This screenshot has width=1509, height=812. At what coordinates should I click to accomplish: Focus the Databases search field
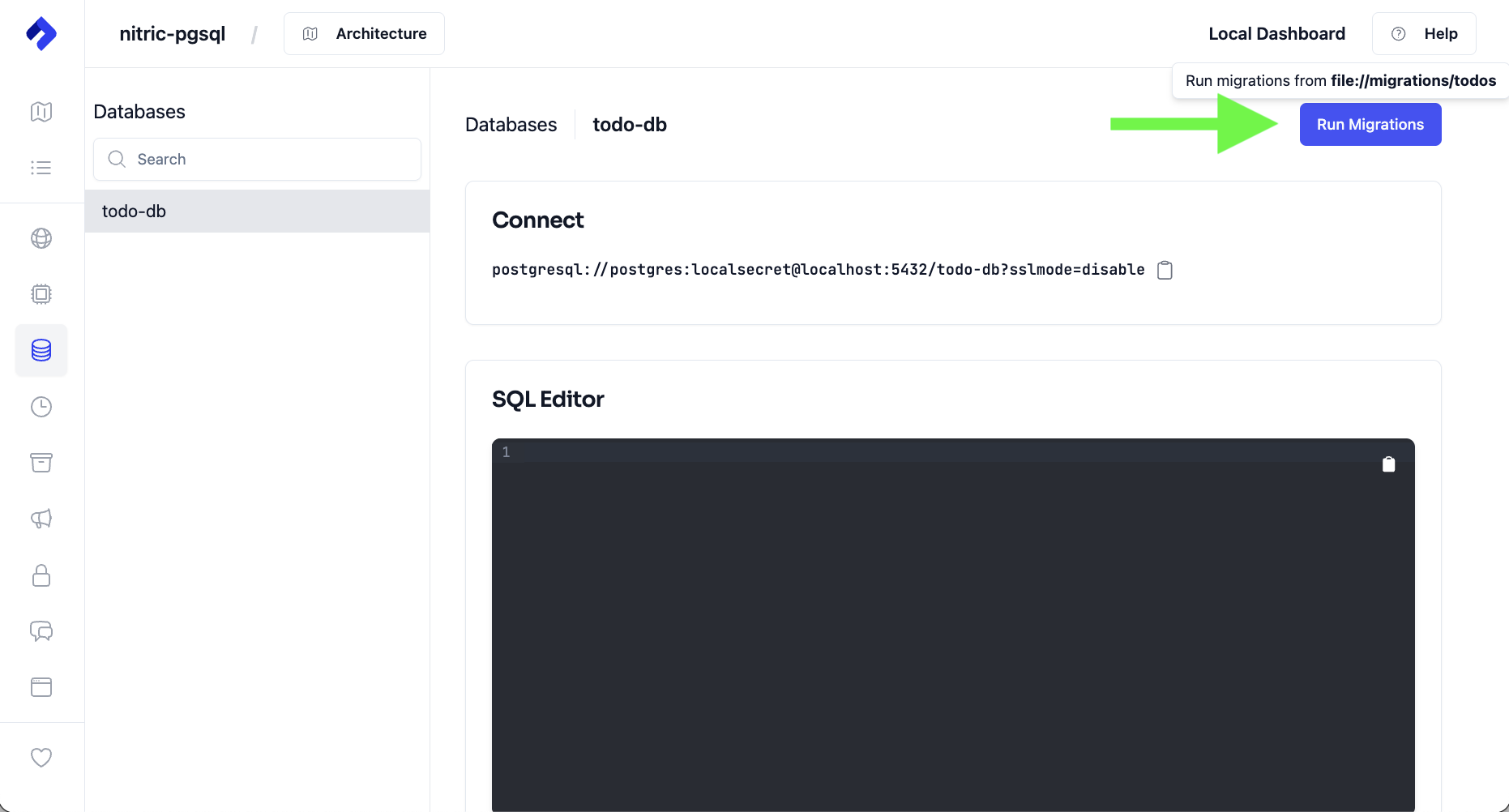point(257,159)
